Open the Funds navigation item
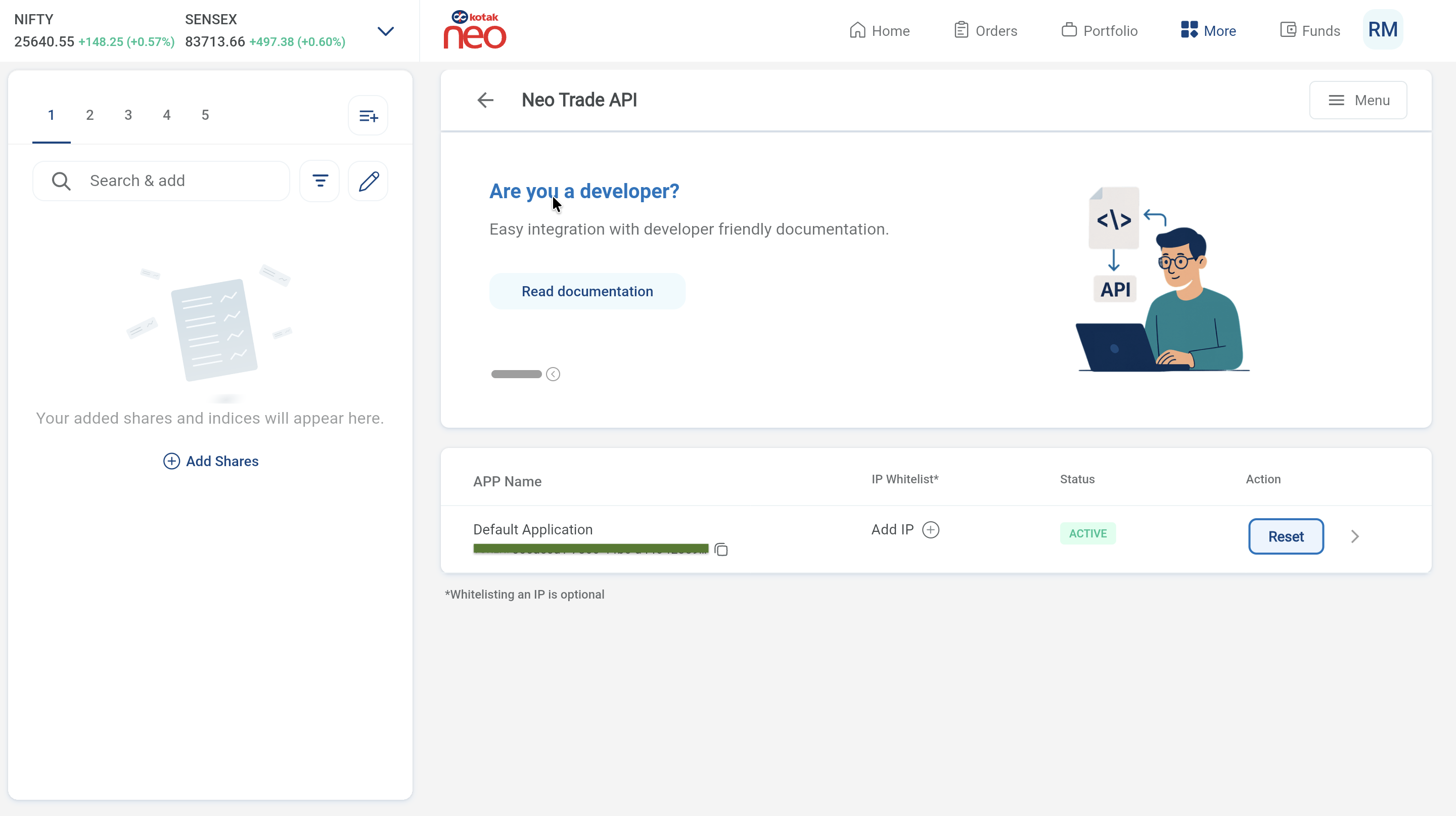This screenshot has width=1456, height=816. 1309,30
